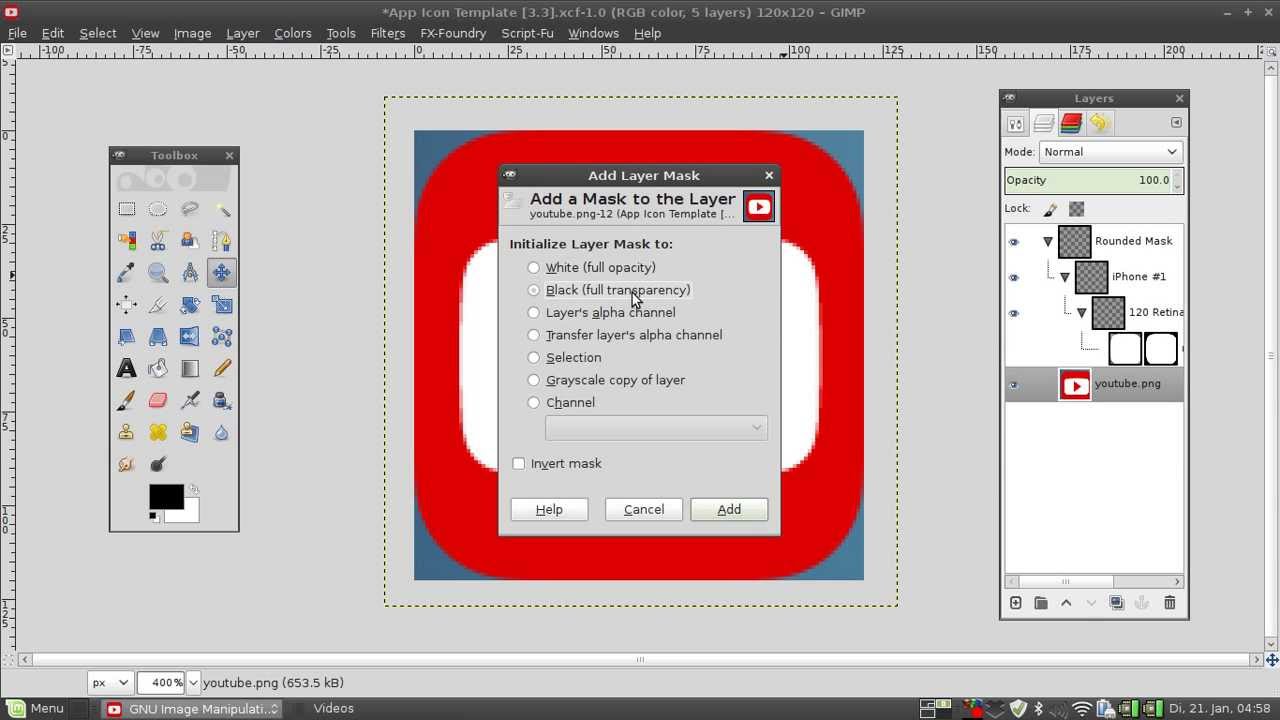This screenshot has height=720, width=1280.
Task: Choose Layer's alpha channel option
Action: 601,313
